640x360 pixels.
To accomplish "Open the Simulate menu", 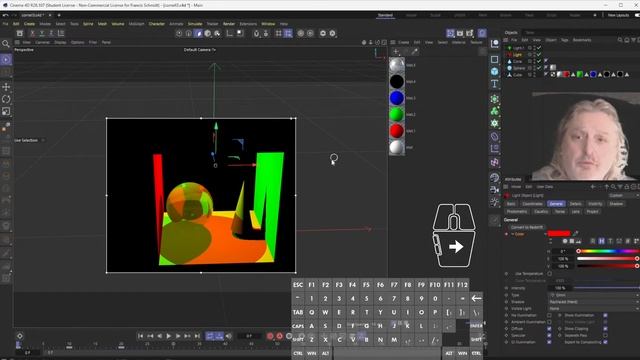I will point(195,24).
